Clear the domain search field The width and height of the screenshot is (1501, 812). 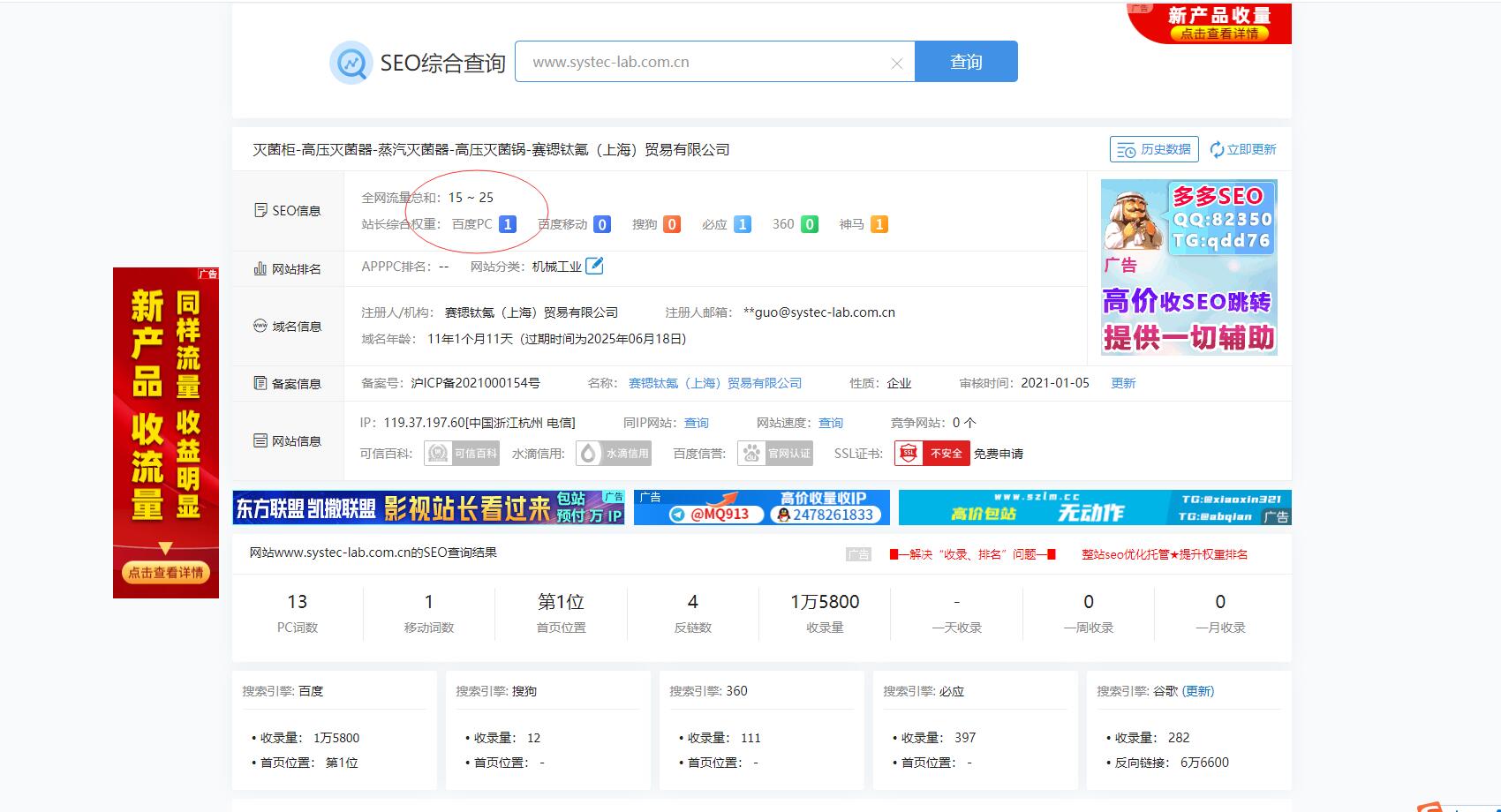click(x=896, y=64)
